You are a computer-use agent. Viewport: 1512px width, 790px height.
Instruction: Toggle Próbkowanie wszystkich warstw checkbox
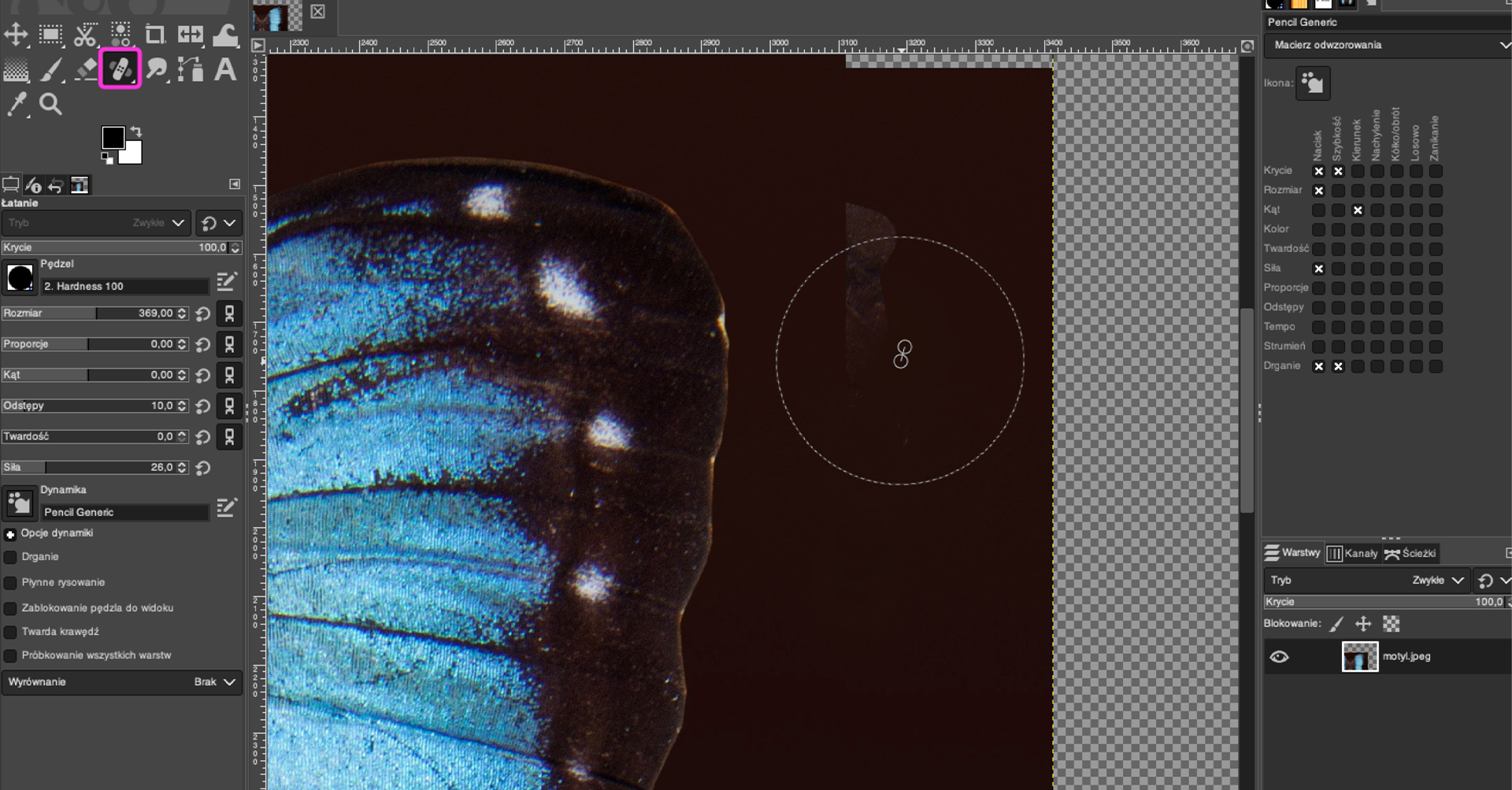coord(10,656)
